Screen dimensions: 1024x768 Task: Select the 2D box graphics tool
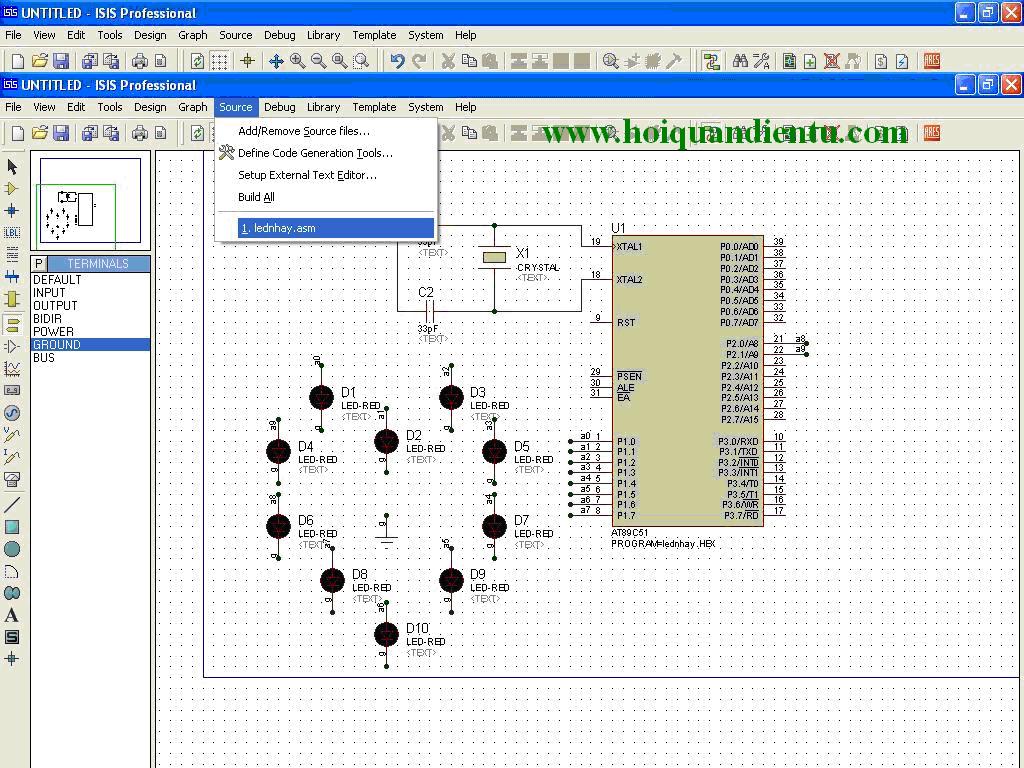click(x=12, y=527)
